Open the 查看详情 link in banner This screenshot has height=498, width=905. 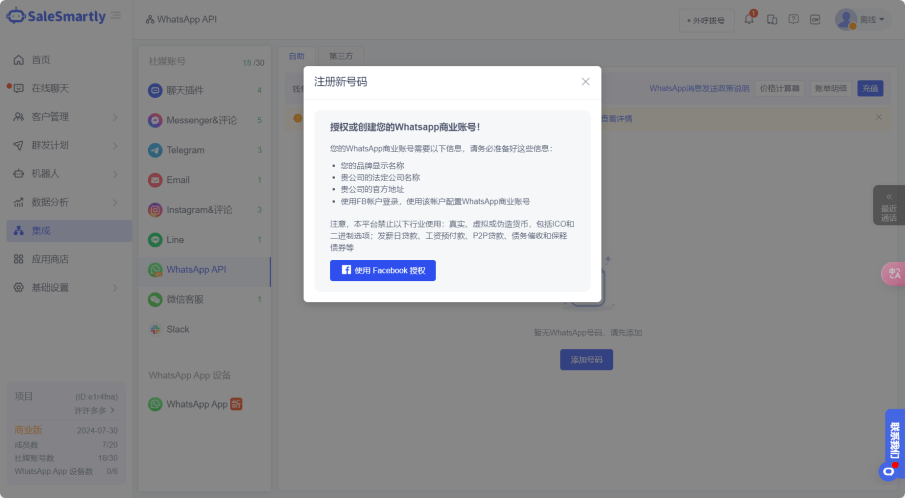[x=616, y=119]
